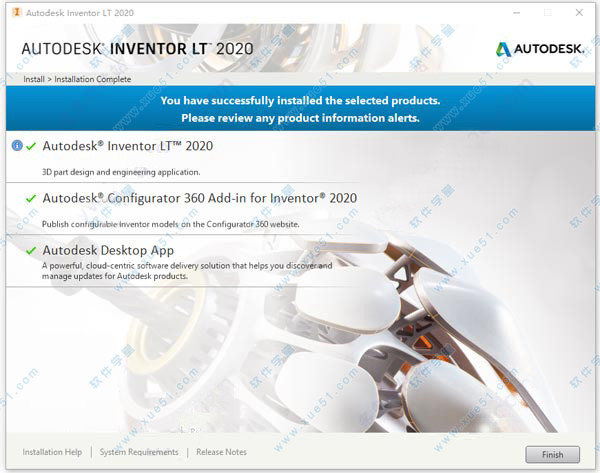Select the 'Autodesk Desktop App' product title
Screen dimensions: 600x473
point(108,250)
